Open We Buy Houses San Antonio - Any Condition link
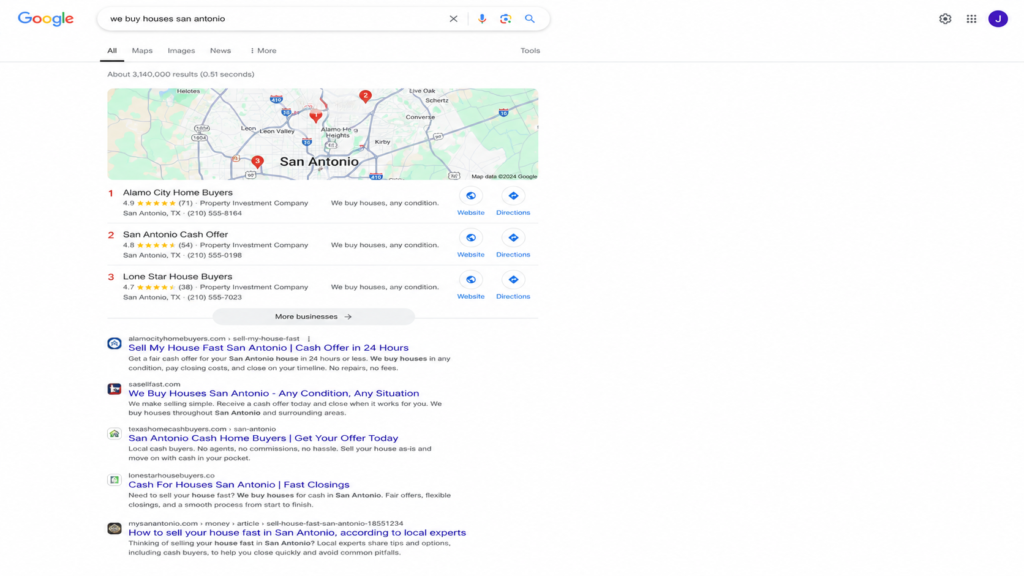Screen dimensions: 1024x576 (x=274, y=393)
